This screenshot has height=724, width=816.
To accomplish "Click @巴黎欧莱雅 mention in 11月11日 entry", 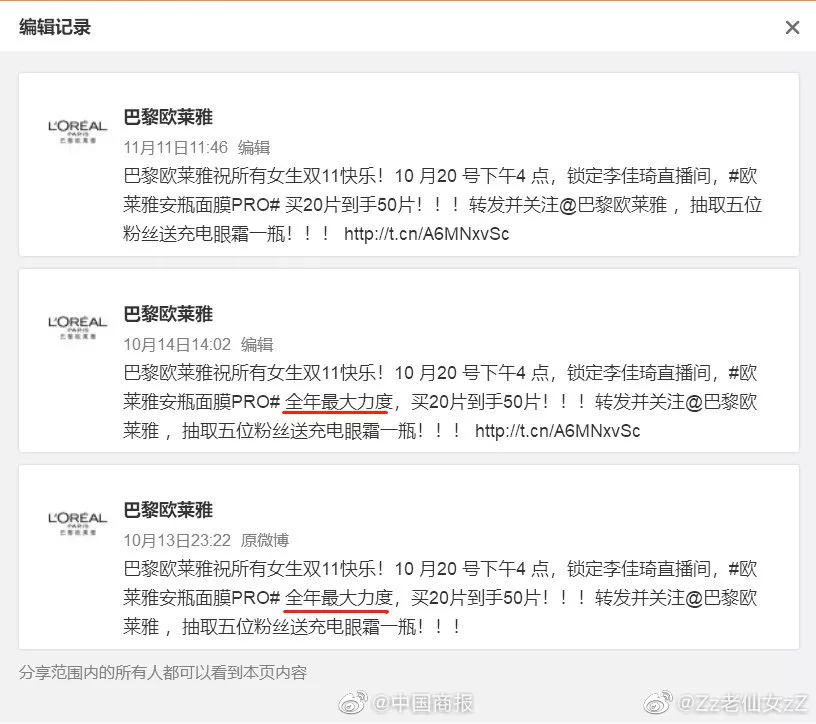I will pos(613,205).
